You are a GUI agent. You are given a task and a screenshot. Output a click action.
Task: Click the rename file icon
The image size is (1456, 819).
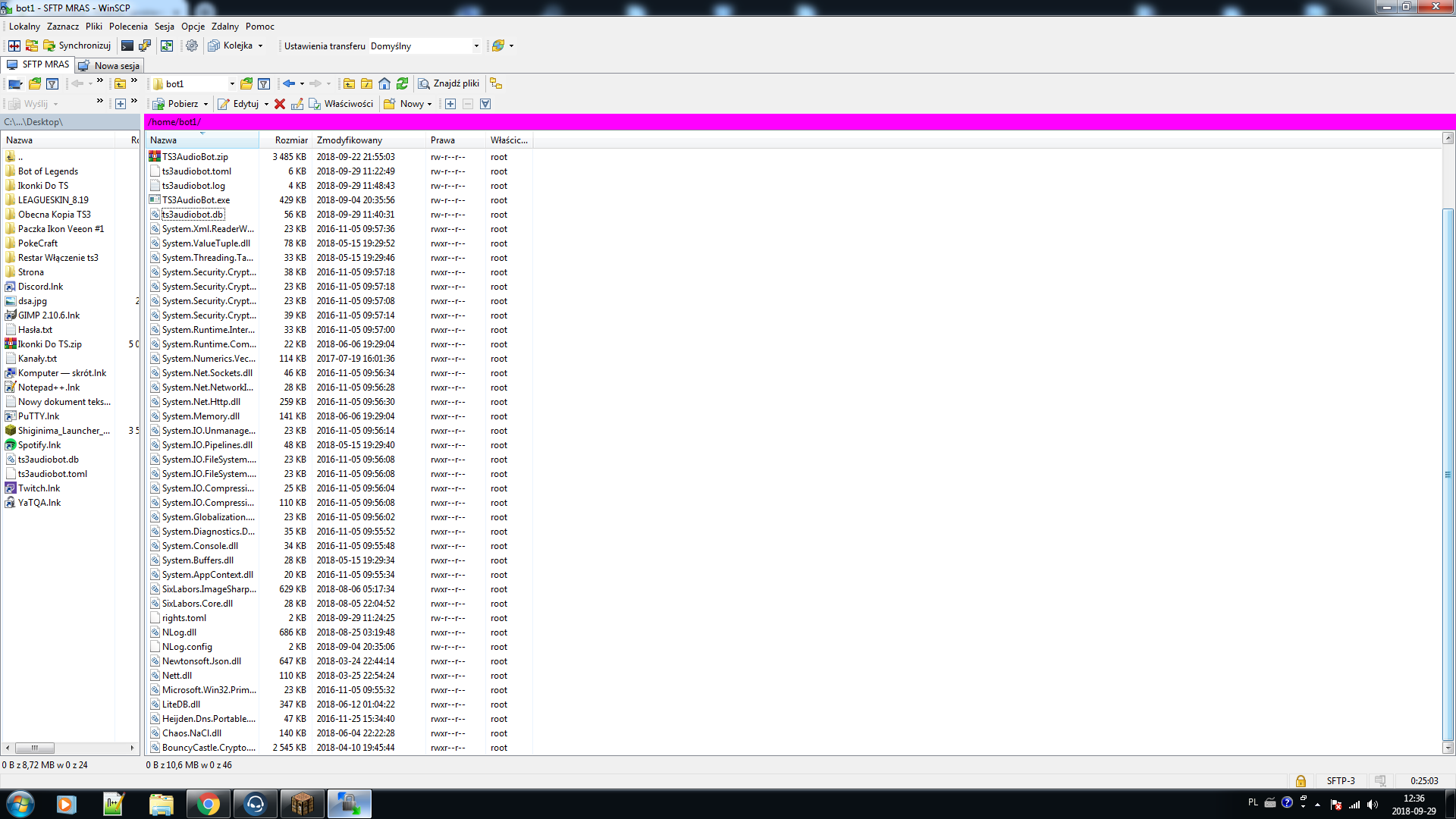297,104
